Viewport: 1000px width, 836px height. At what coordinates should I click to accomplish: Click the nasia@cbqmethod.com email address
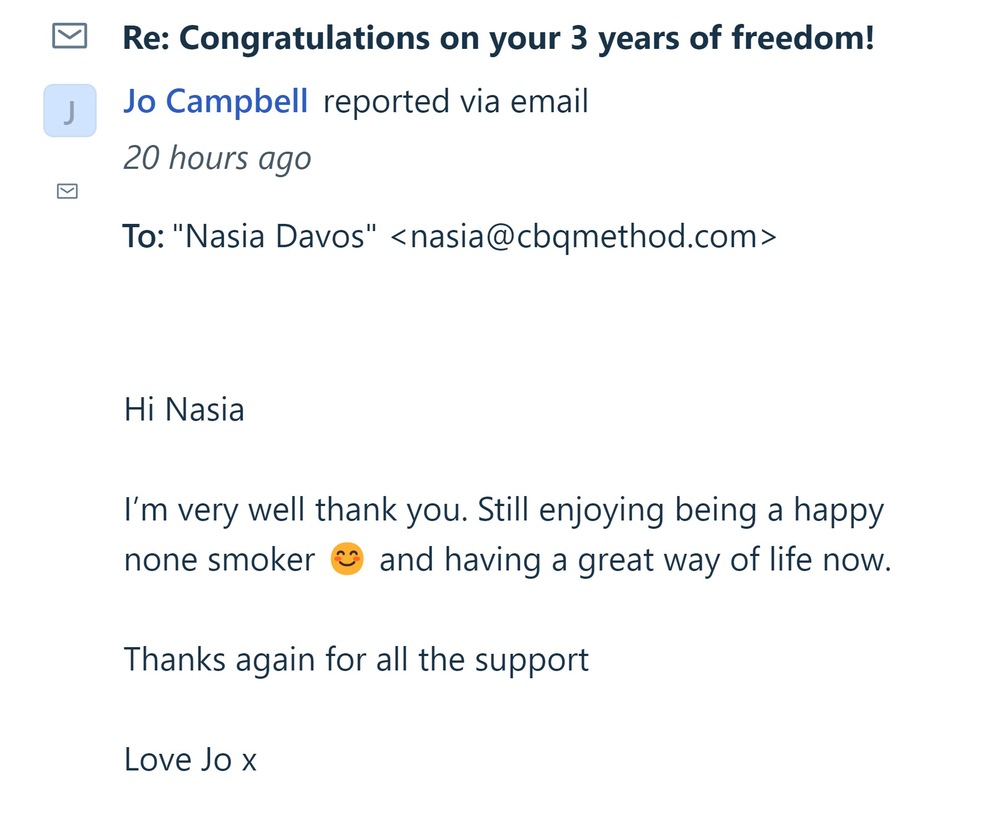click(581, 237)
